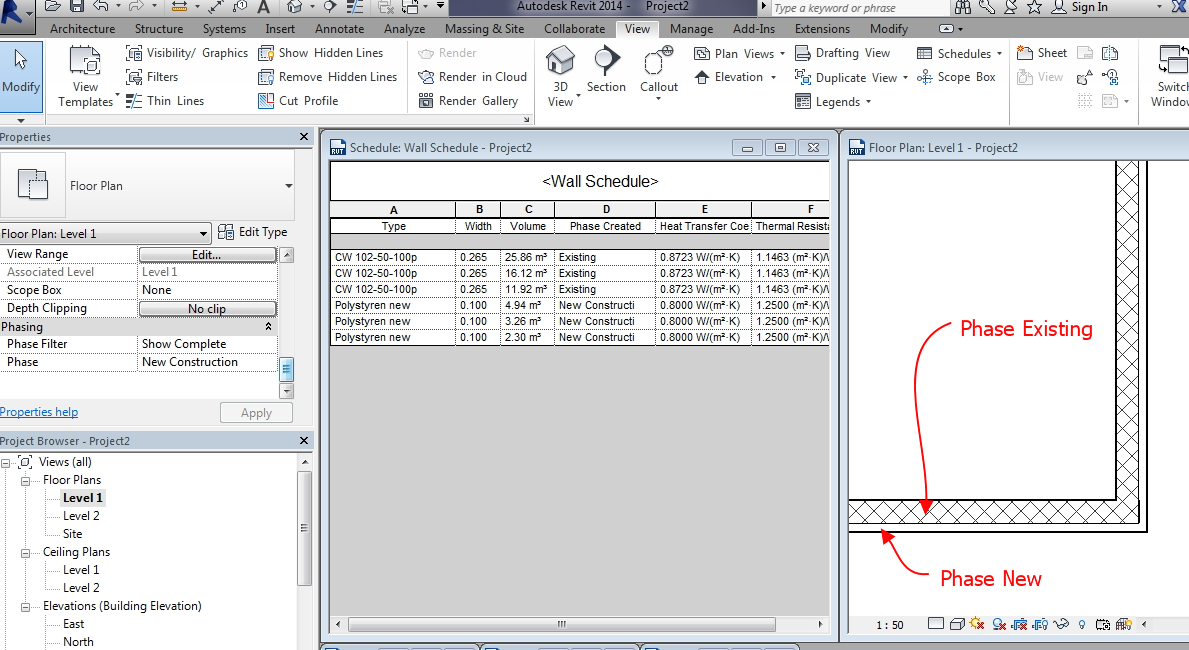Activate the Cut Profile tool
Screen dimensions: 1189x650
click(298, 101)
